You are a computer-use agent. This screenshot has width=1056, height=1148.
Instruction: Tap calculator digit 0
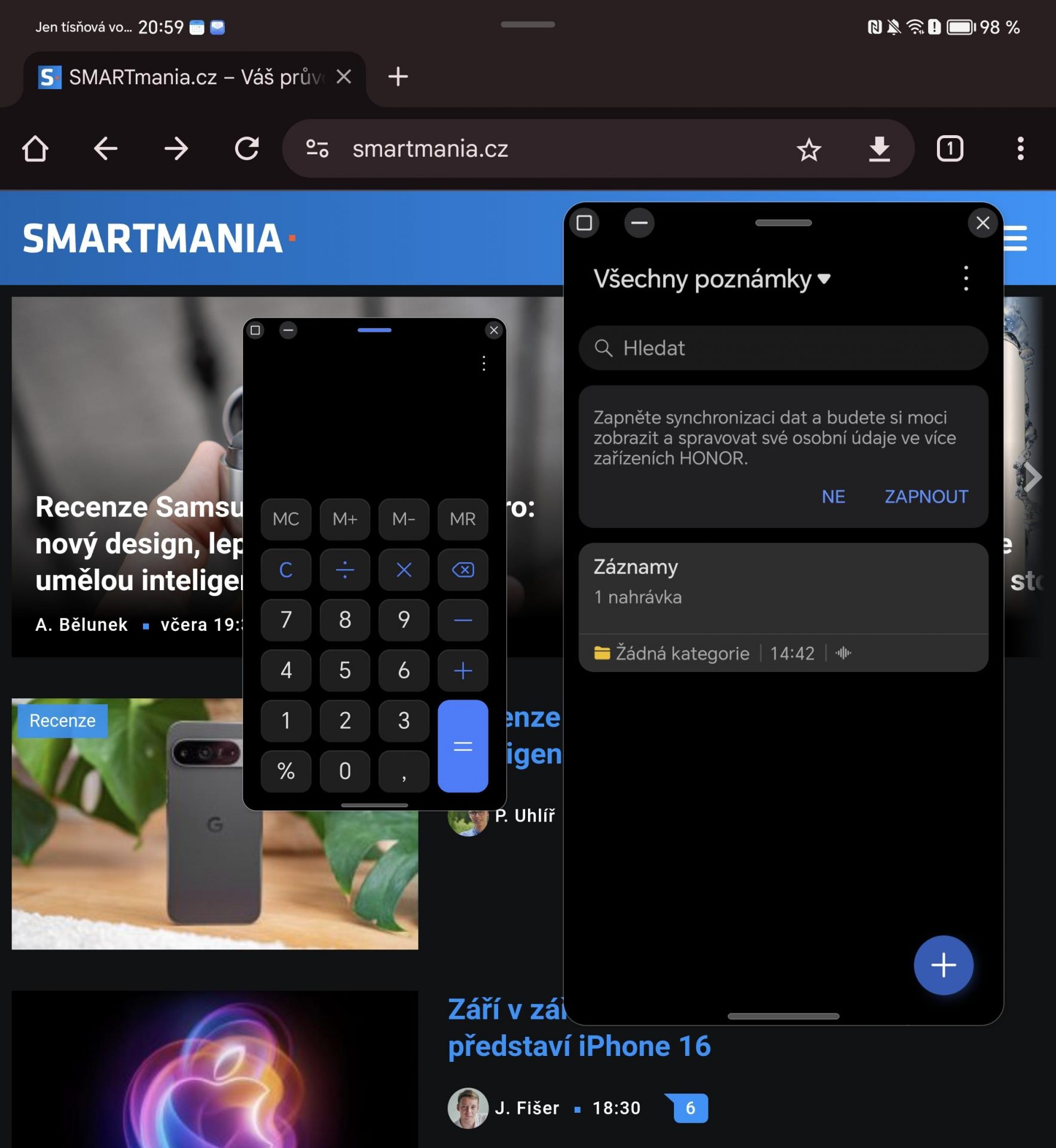pyautogui.click(x=345, y=771)
